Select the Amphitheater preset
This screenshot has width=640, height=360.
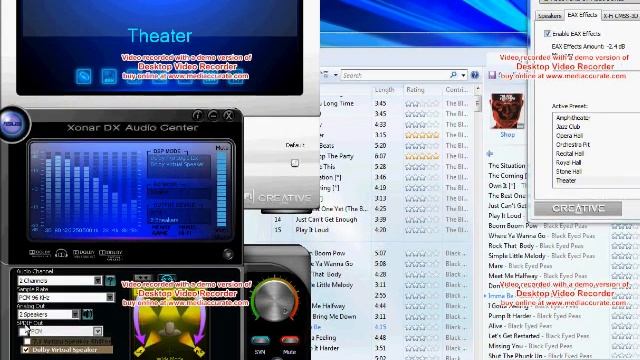[573, 118]
